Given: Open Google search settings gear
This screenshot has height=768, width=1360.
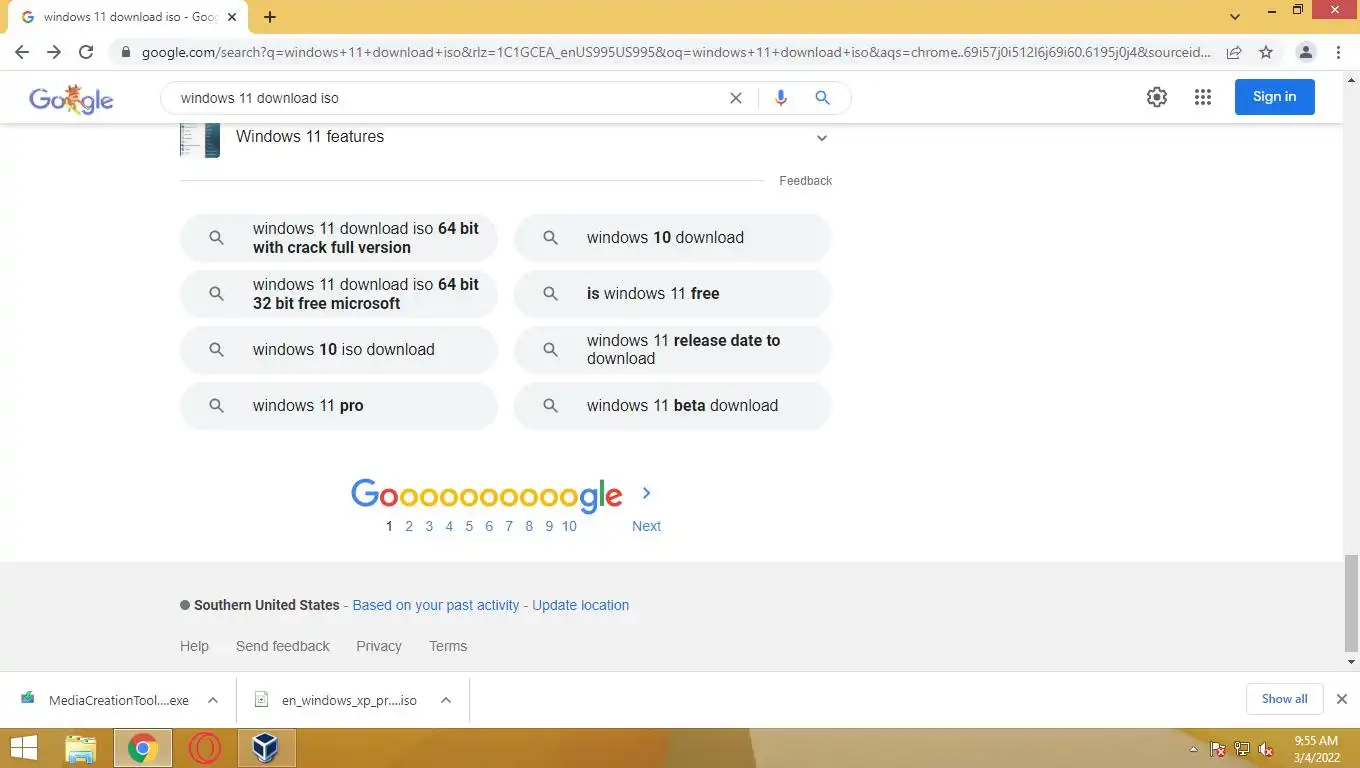Looking at the screenshot, I should coord(1157,97).
